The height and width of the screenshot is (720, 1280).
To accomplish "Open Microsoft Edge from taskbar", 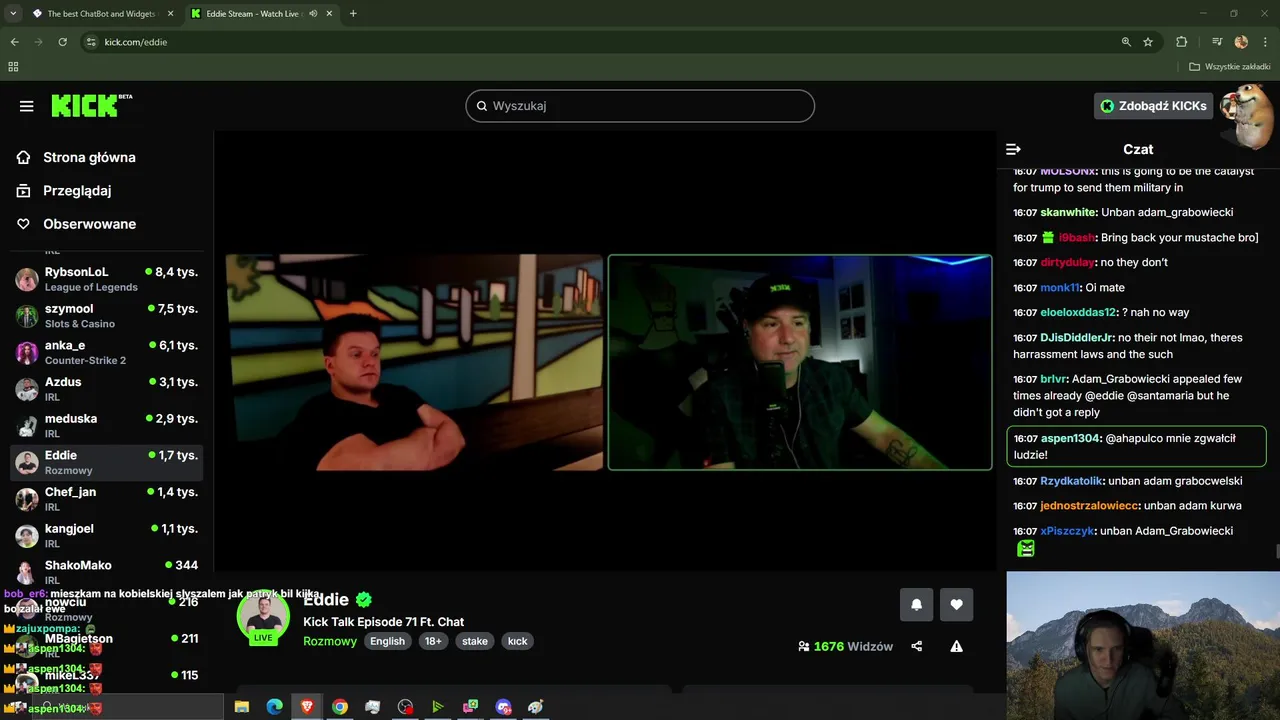I will click(x=274, y=707).
